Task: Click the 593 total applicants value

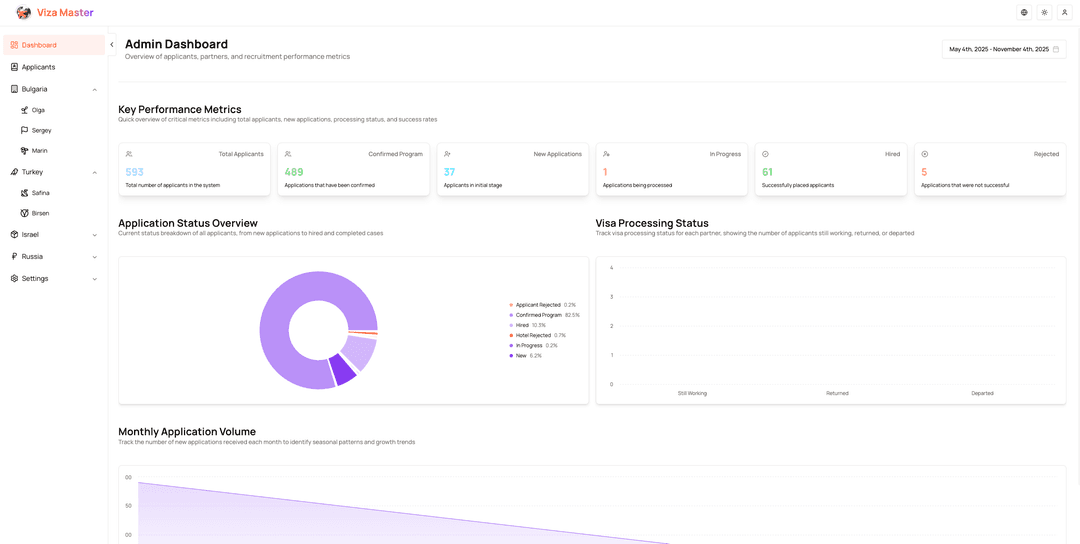Action: tap(134, 172)
